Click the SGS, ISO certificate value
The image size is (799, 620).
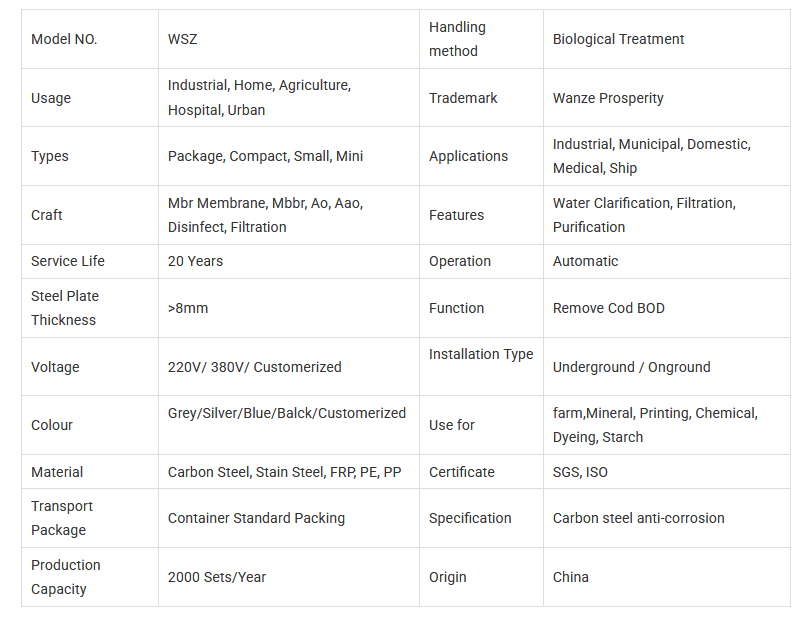(x=580, y=472)
